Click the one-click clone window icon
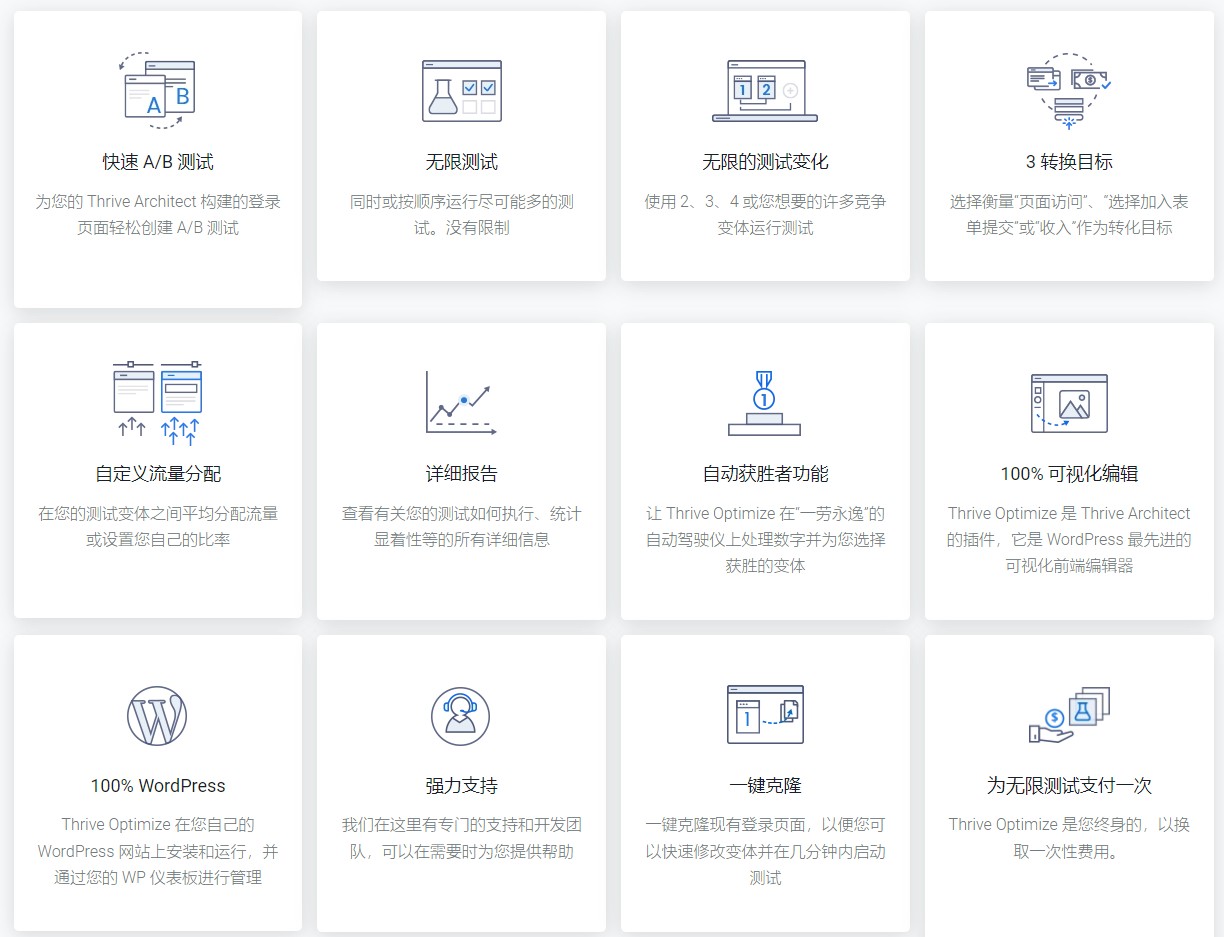 (x=765, y=715)
